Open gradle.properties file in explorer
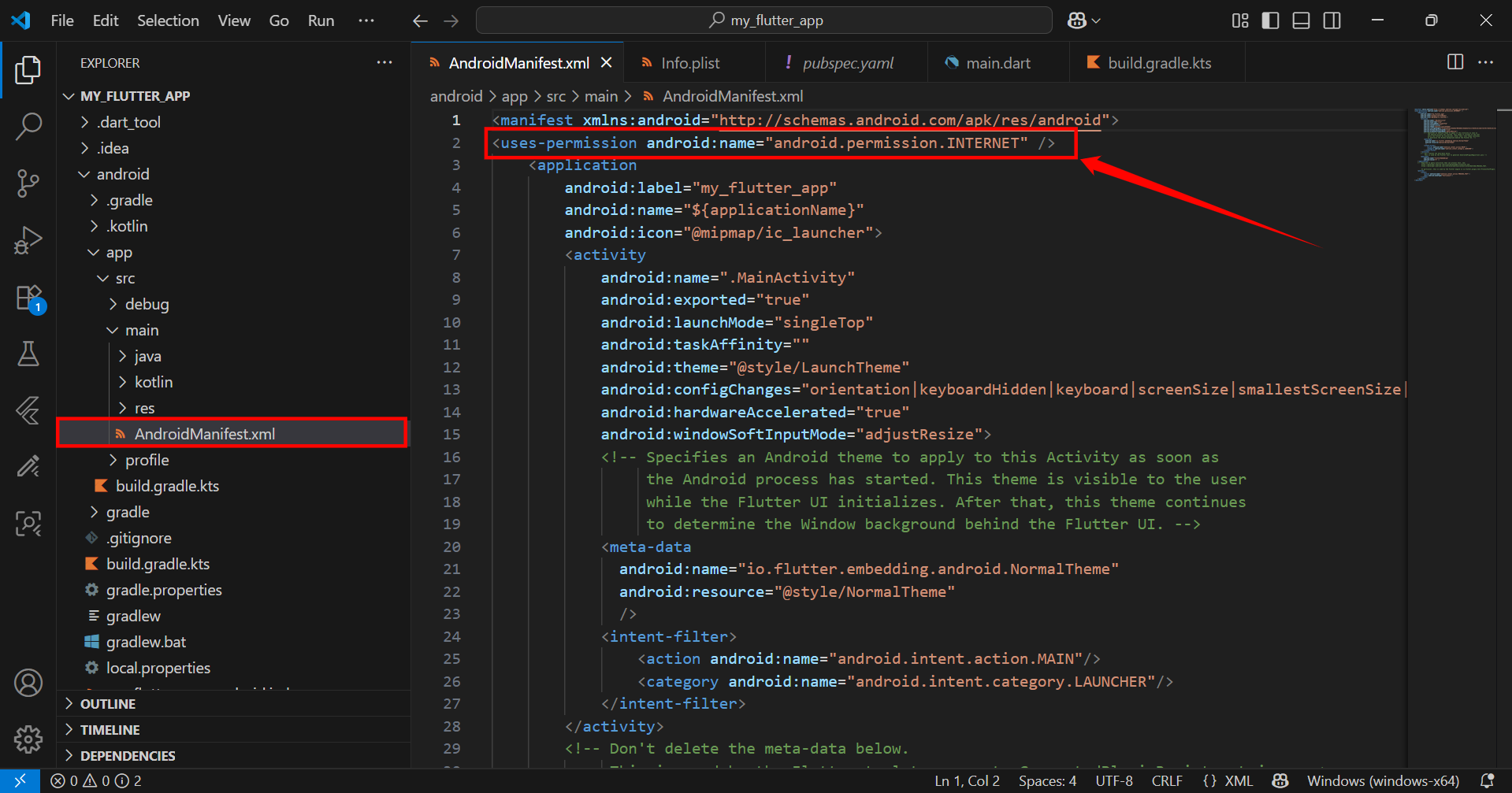The height and width of the screenshot is (793, 1512). (234, 590)
